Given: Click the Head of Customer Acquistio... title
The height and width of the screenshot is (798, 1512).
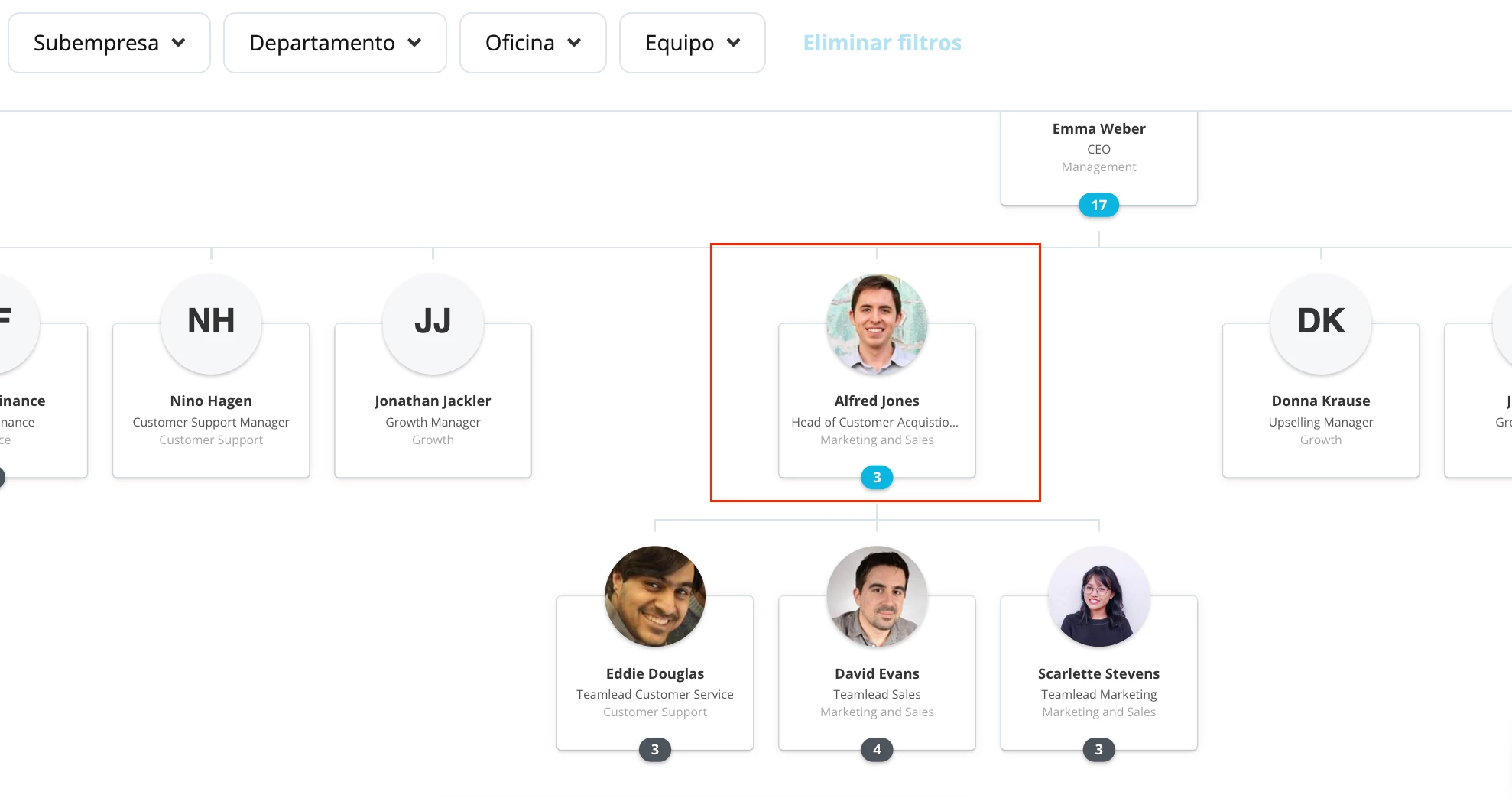Looking at the screenshot, I should click(874, 422).
